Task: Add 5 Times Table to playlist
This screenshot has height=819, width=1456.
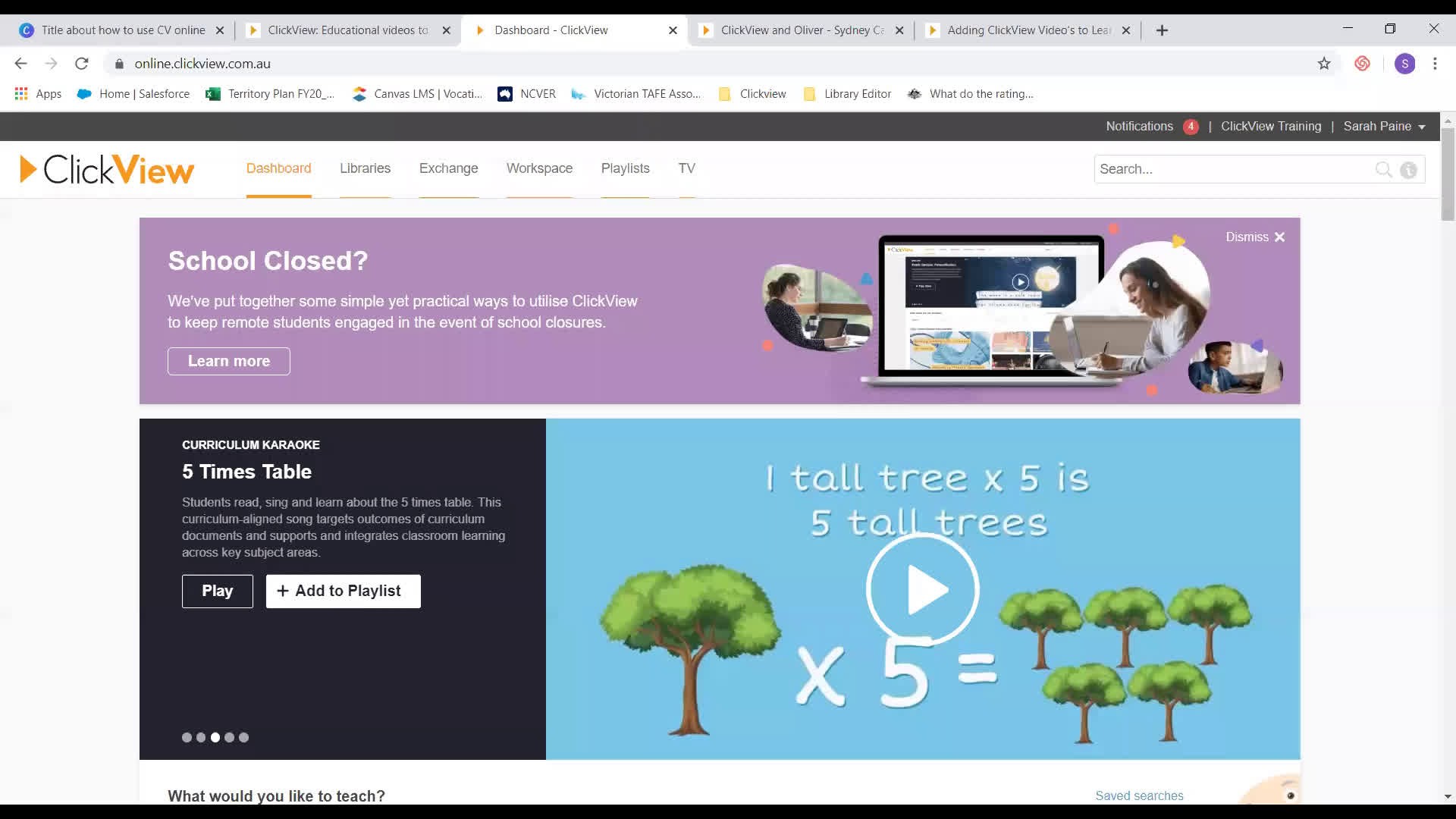Action: pos(343,591)
